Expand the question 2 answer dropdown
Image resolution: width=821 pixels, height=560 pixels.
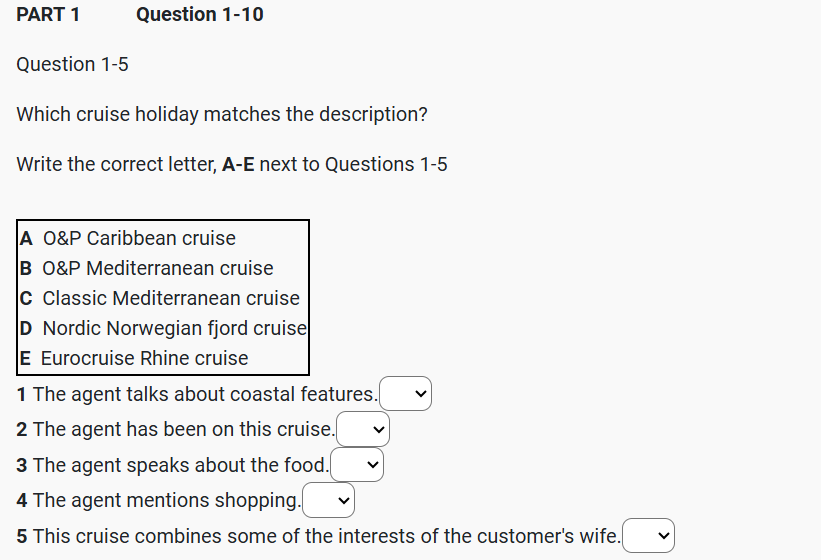pos(363,430)
